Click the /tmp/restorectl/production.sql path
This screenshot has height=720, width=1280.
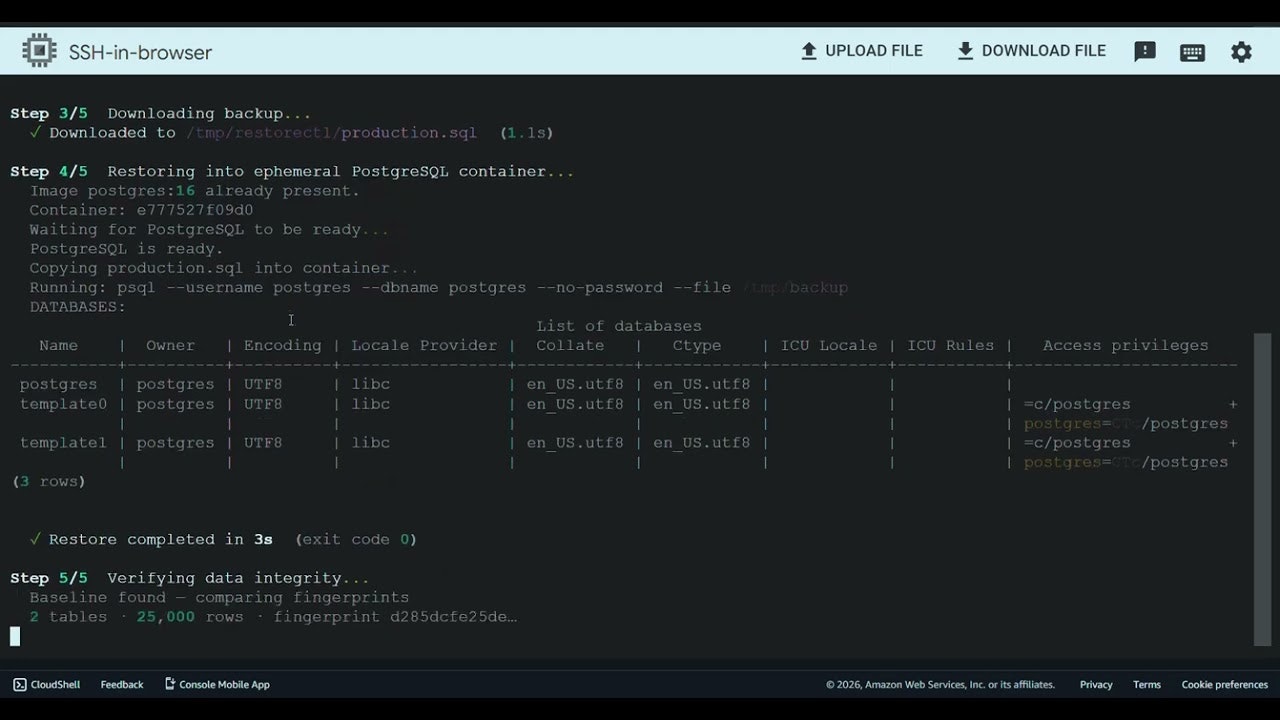click(331, 133)
